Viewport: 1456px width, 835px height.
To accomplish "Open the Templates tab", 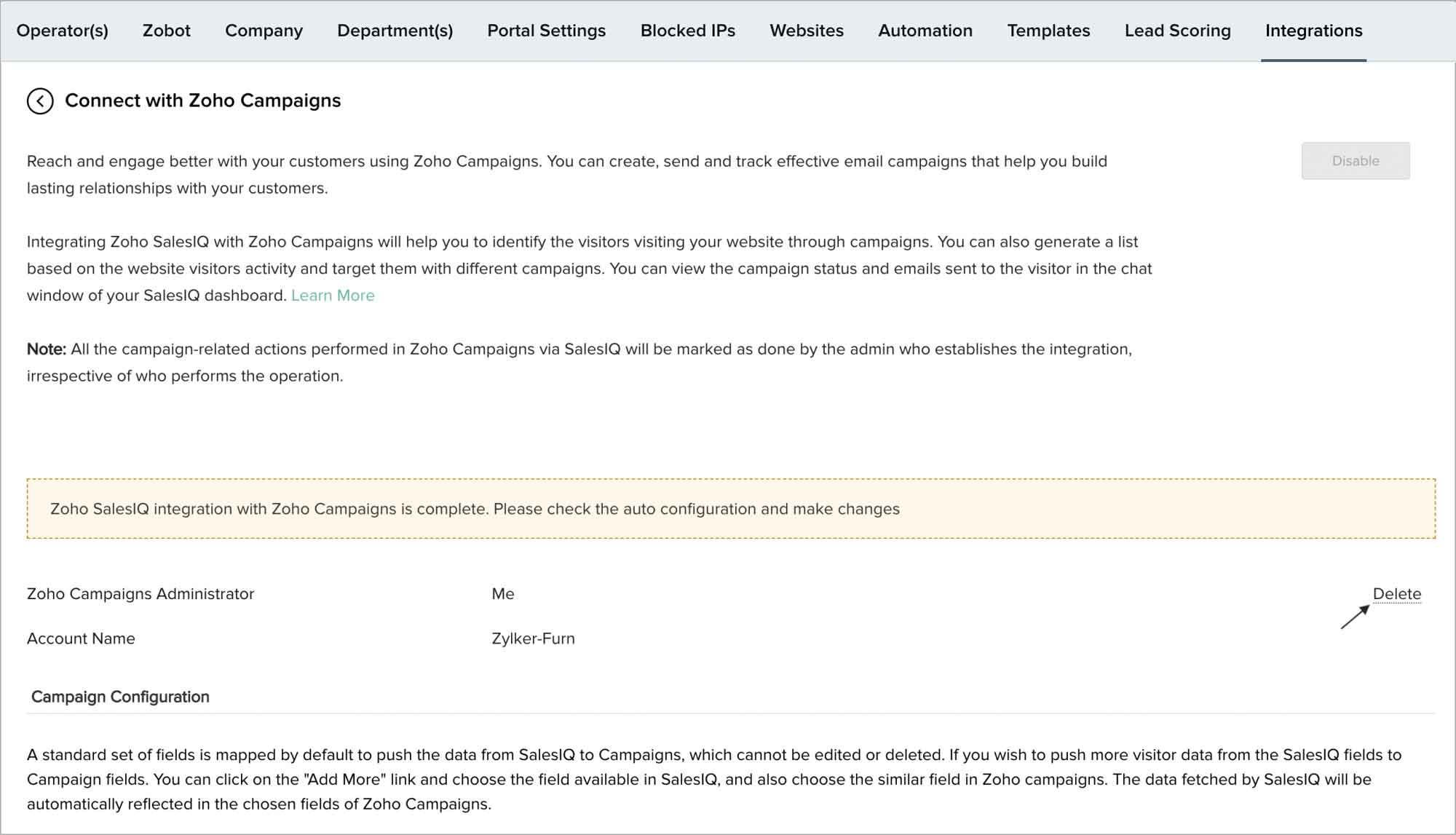I will [x=1048, y=31].
